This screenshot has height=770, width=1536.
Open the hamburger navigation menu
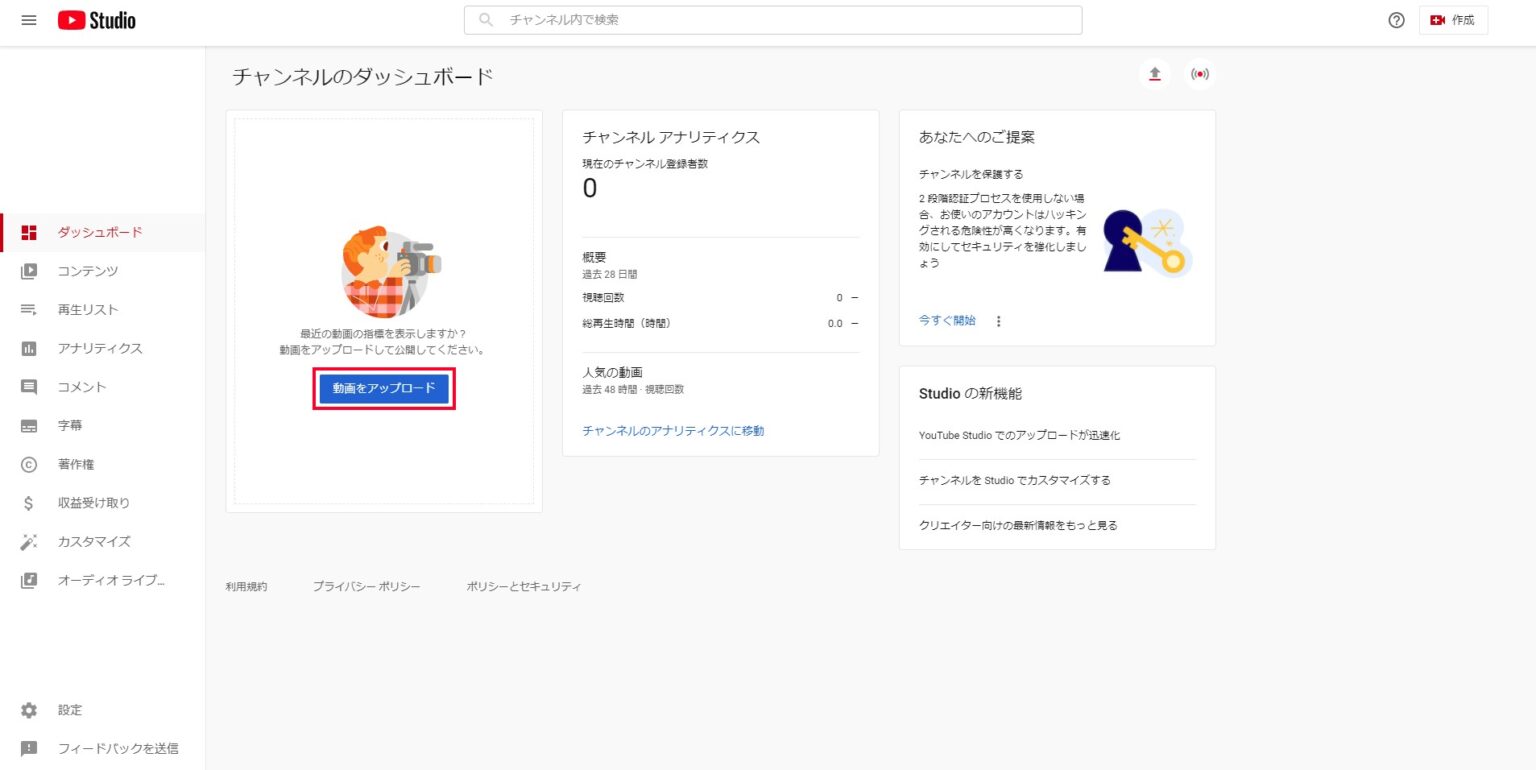[x=29, y=20]
